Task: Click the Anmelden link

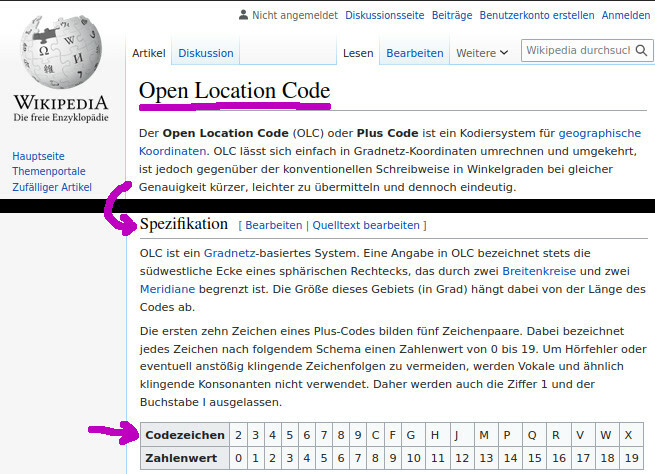Action: click(626, 15)
